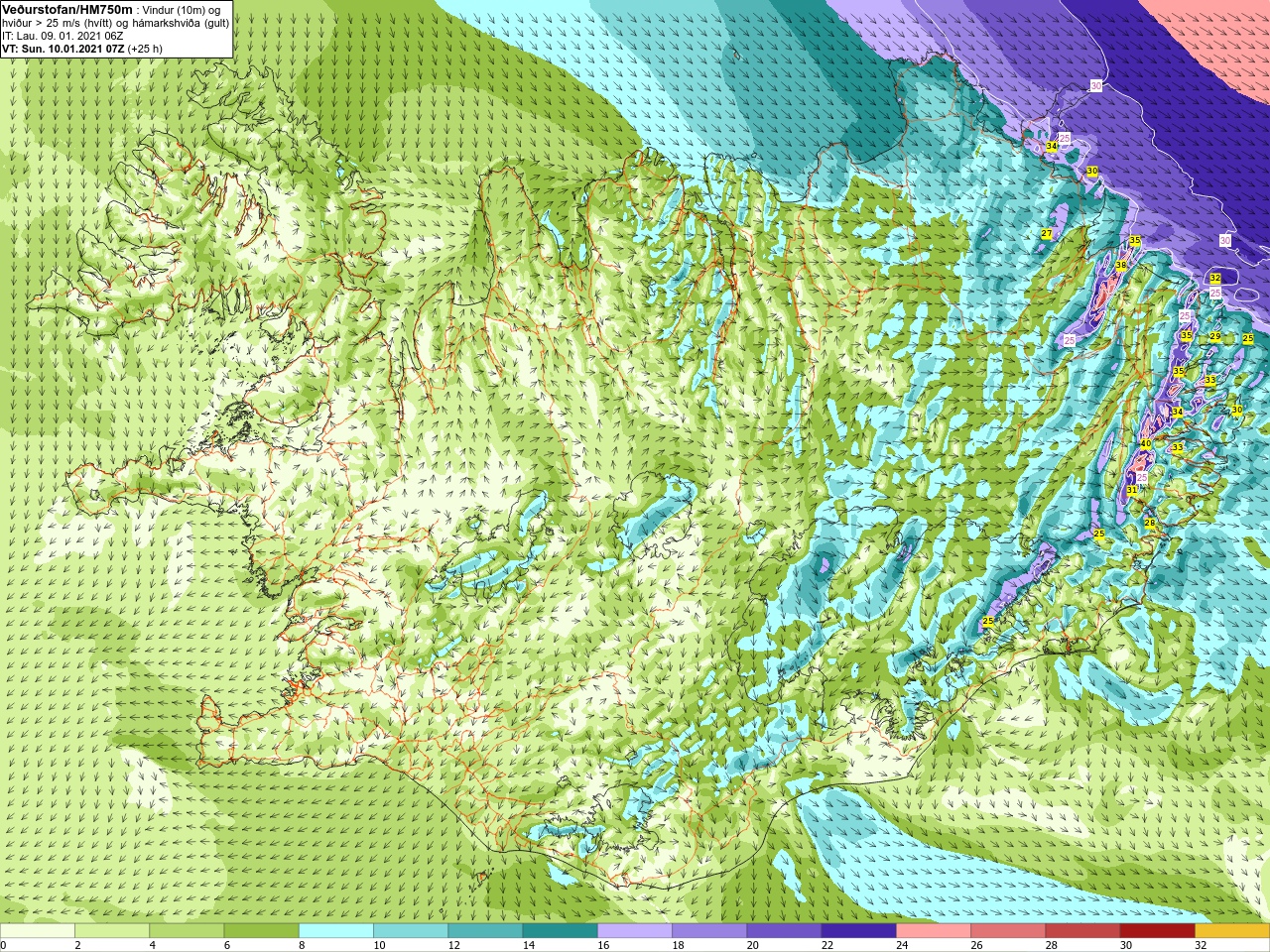This screenshot has width=1270, height=952.
Task: Click the yellow gust label '29'
Action: click(x=1215, y=337)
